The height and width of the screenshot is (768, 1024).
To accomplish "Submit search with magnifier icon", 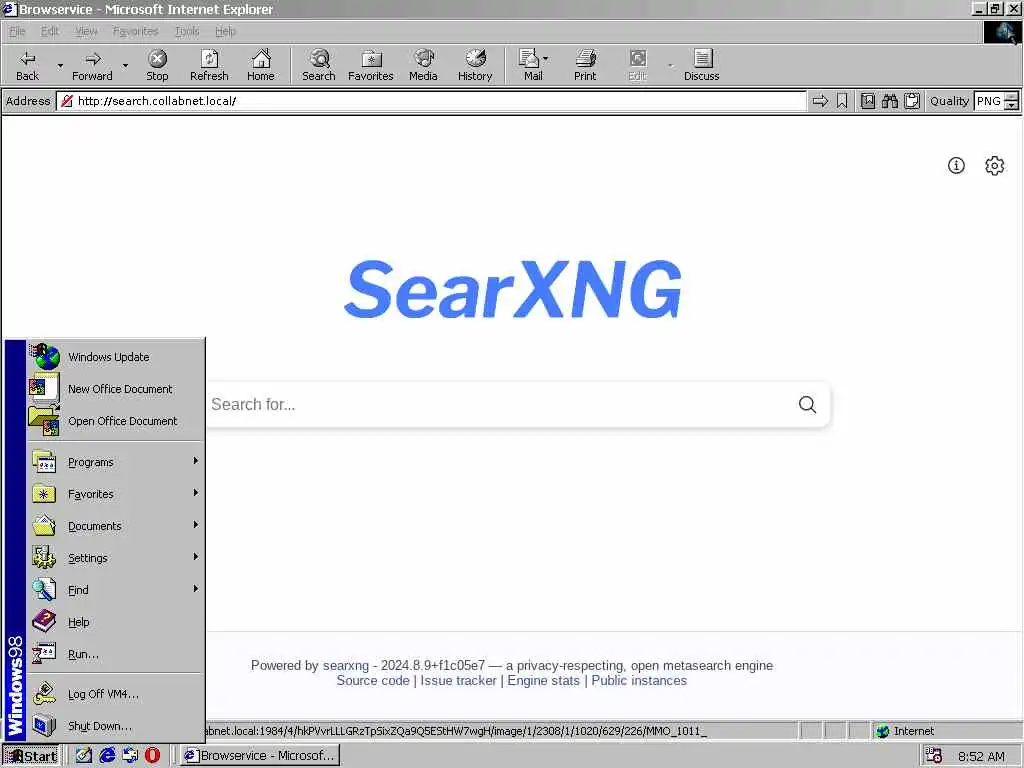I will coord(807,404).
